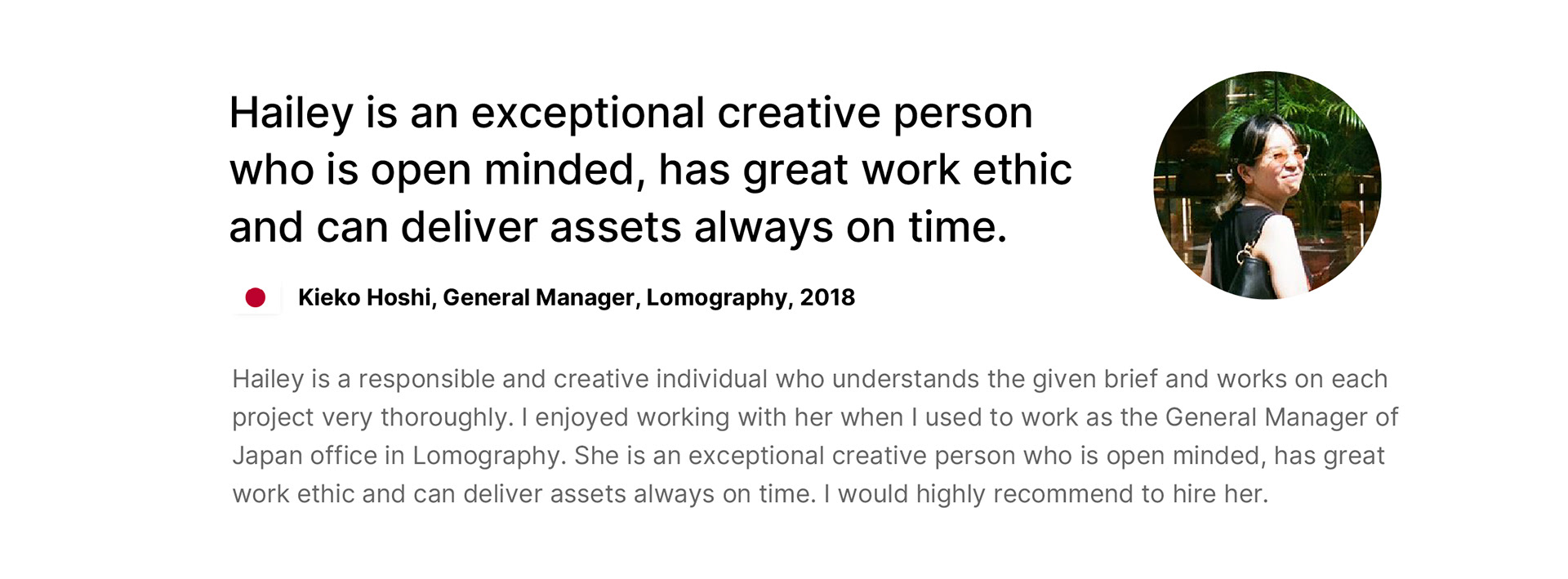Click "project very thoroughly" in the paragraph
1568x579 pixels.
click(x=372, y=417)
